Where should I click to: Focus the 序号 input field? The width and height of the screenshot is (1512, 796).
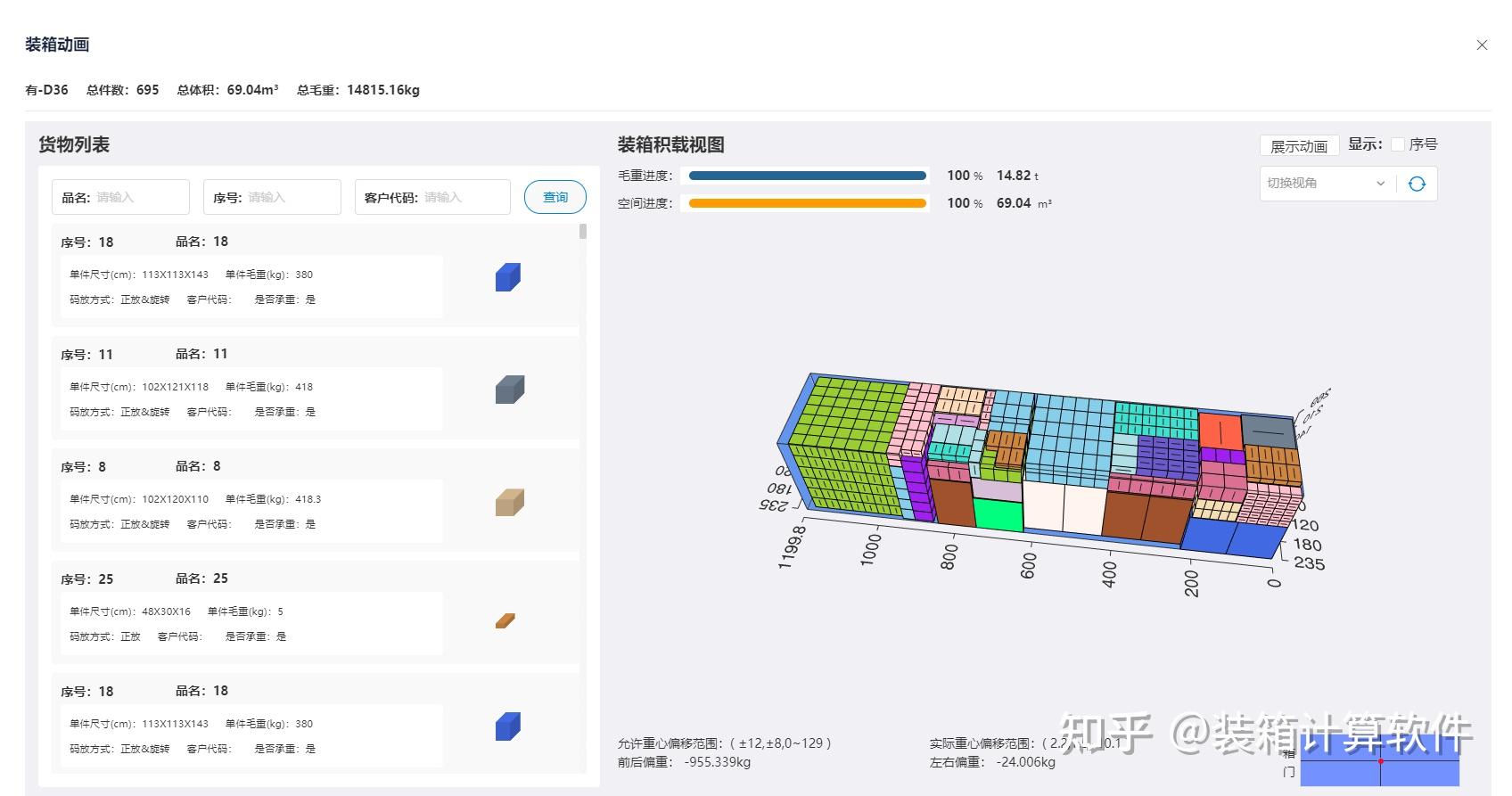tap(272, 197)
